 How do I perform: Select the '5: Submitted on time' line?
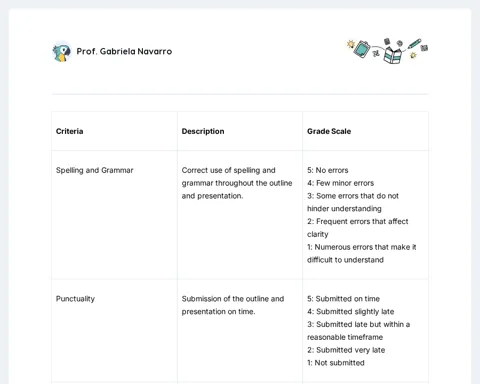tap(344, 299)
